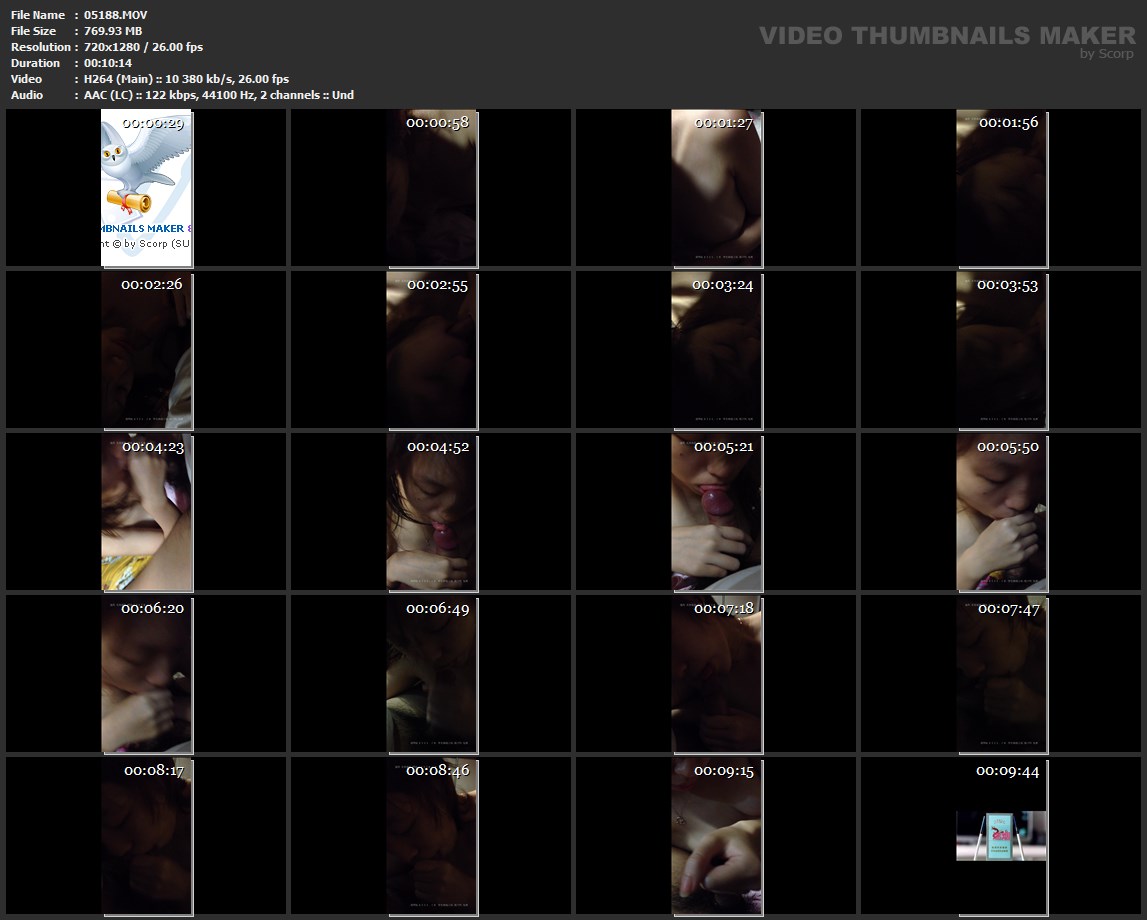Select the thumbnail stamped 00:02:55
1147x920 pixels.
(432, 350)
